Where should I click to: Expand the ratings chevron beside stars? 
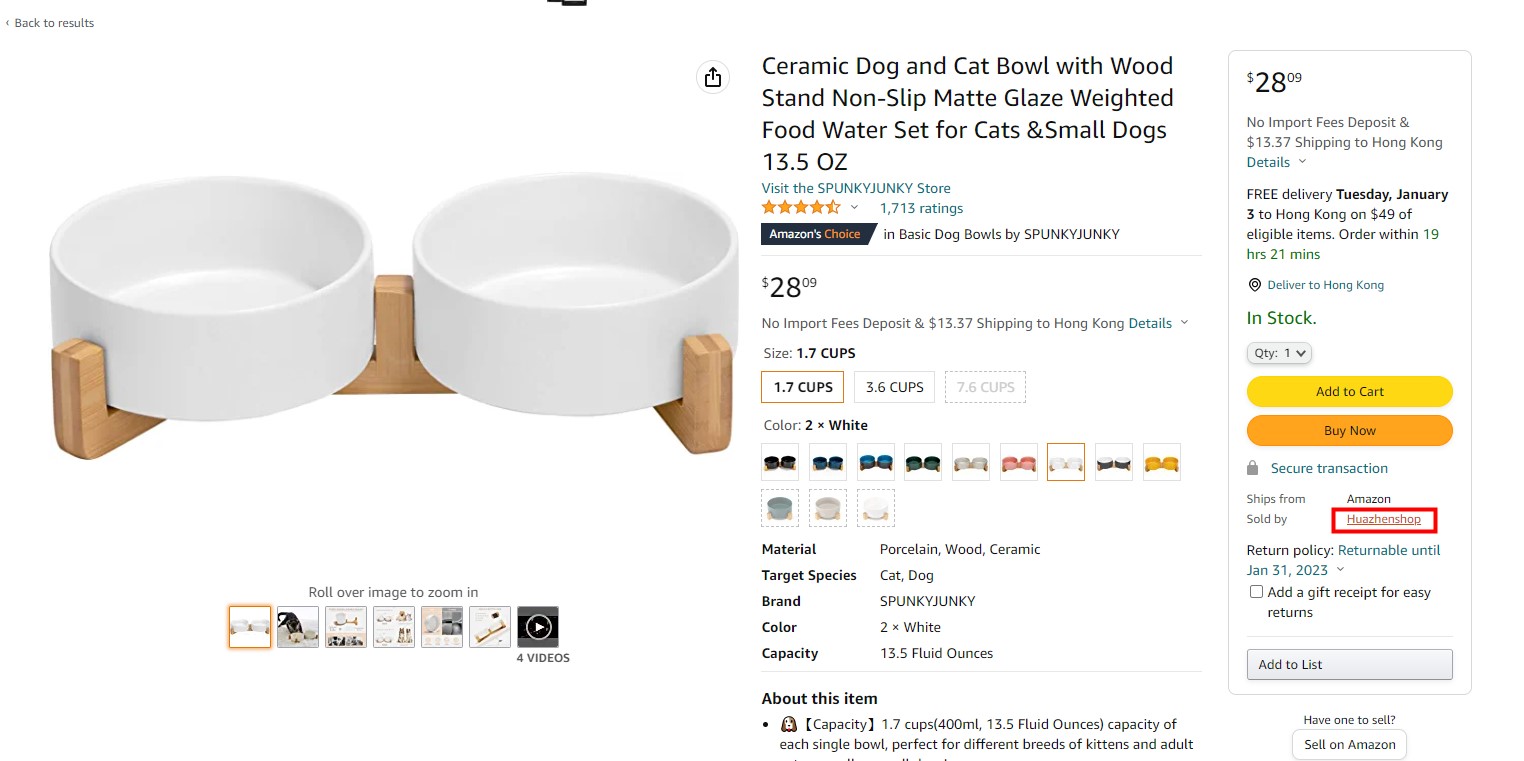tap(854, 208)
